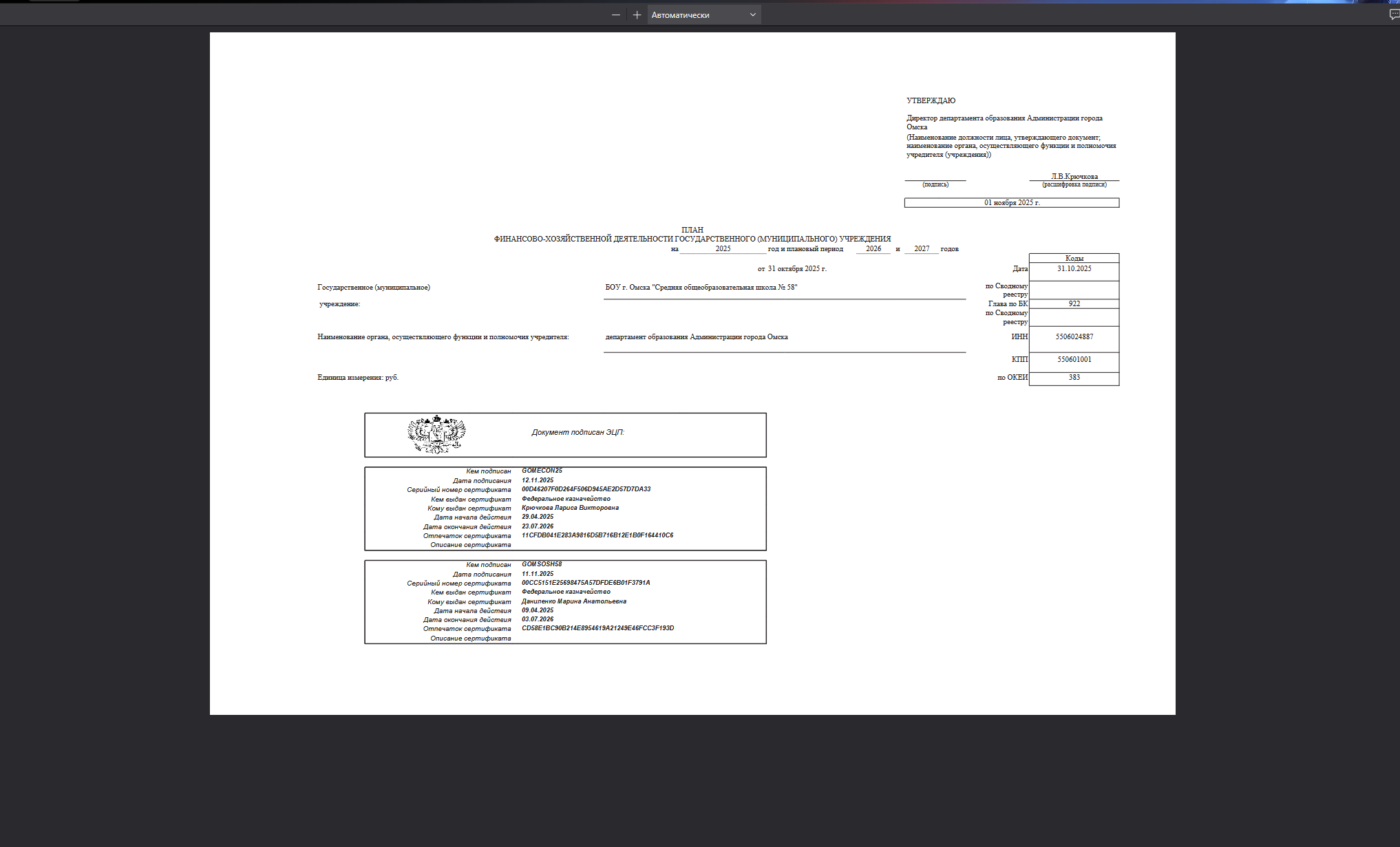Click the Документ подписан ЭЦП label
Image resolution: width=1400 pixels, height=847 pixels.
[x=577, y=433]
